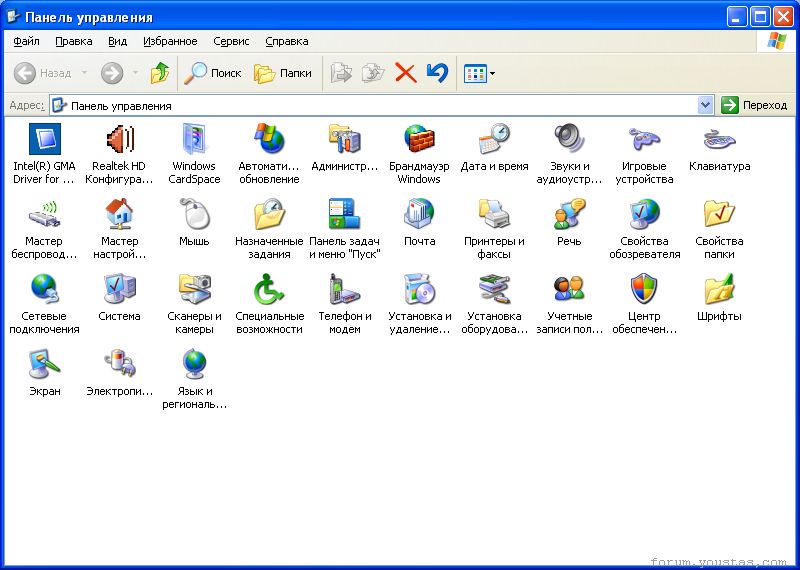Open Realtek HD configuration icon
The height and width of the screenshot is (570, 800).
pos(119,139)
